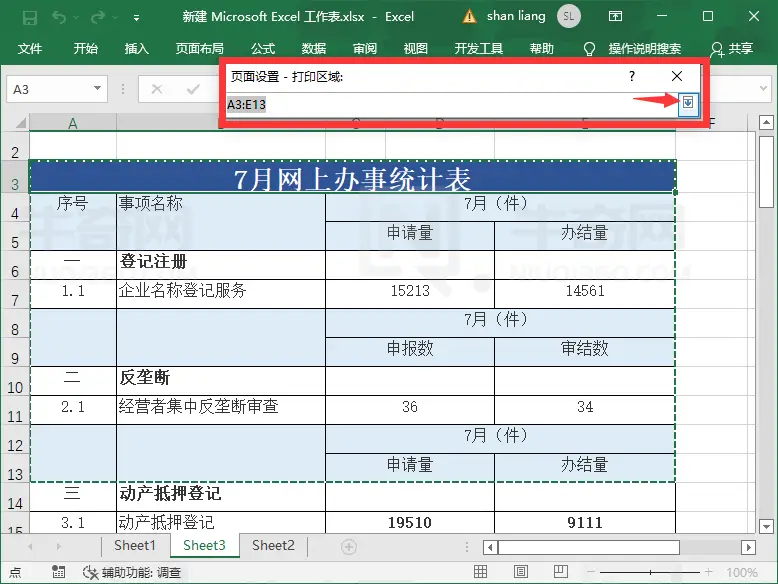Open the Undo history dropdown arrow

coord(76,18)
